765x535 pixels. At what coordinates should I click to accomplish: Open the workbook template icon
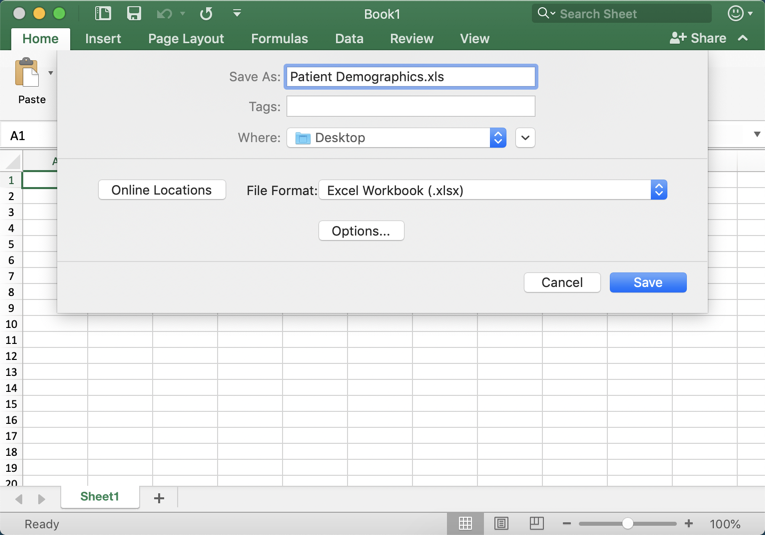103,14
